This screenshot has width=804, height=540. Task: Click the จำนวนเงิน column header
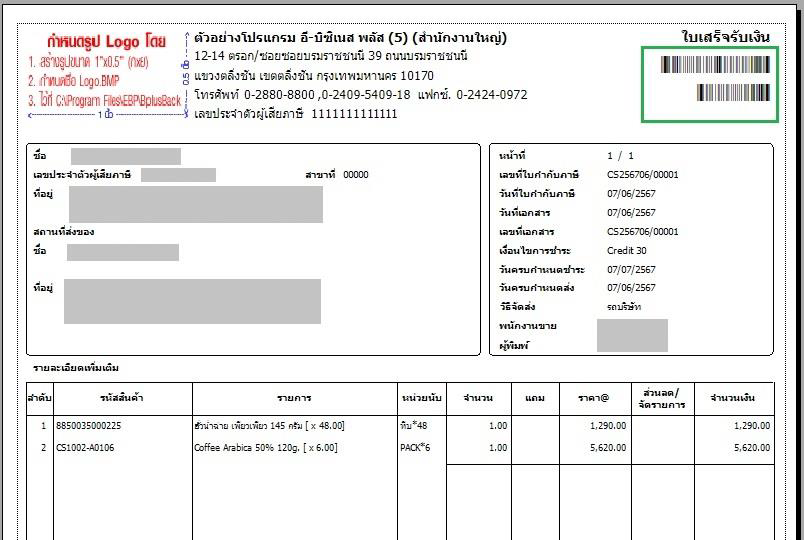[735, 398]
